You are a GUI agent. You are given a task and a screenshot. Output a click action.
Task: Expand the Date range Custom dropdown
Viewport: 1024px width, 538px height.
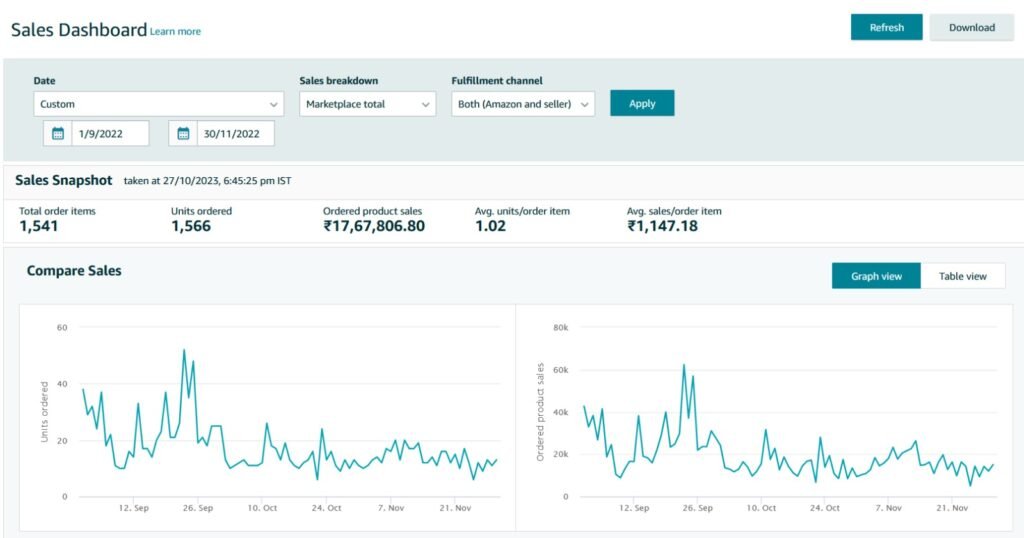pyautogui.click(x=159, y=104)
